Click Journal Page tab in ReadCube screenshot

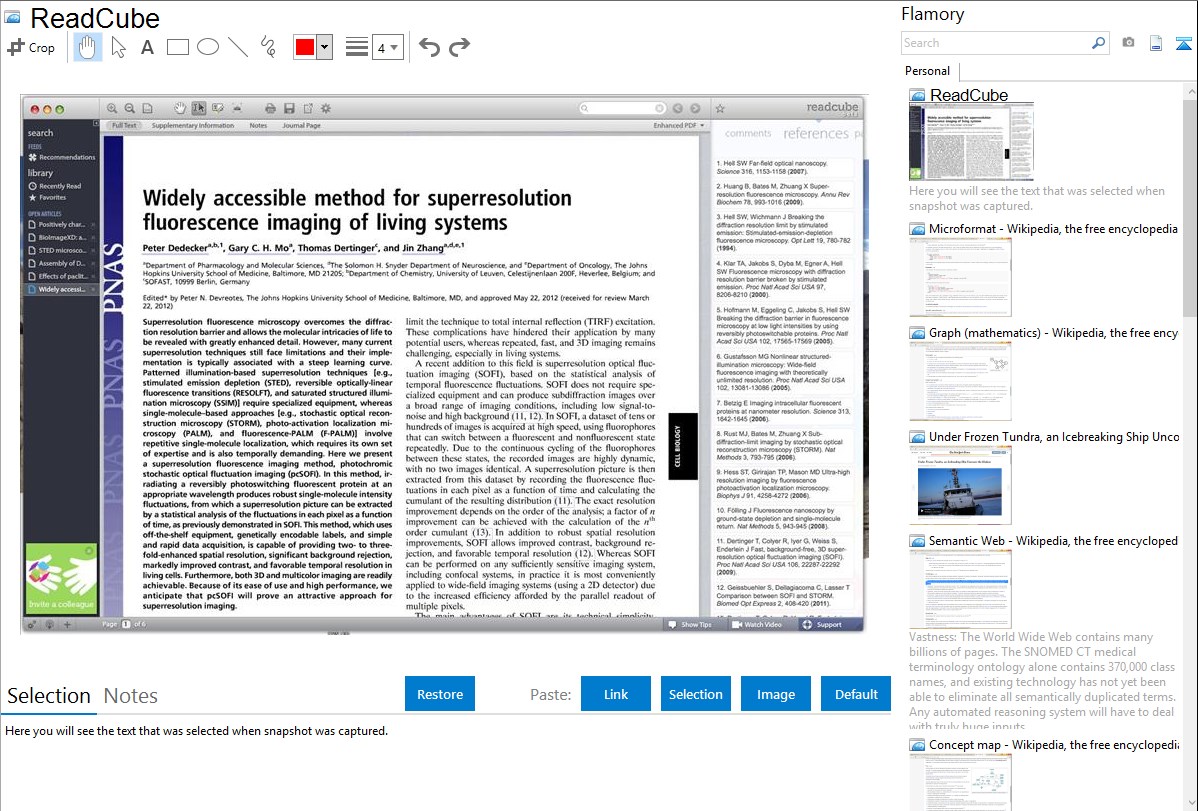click(301, 125)
